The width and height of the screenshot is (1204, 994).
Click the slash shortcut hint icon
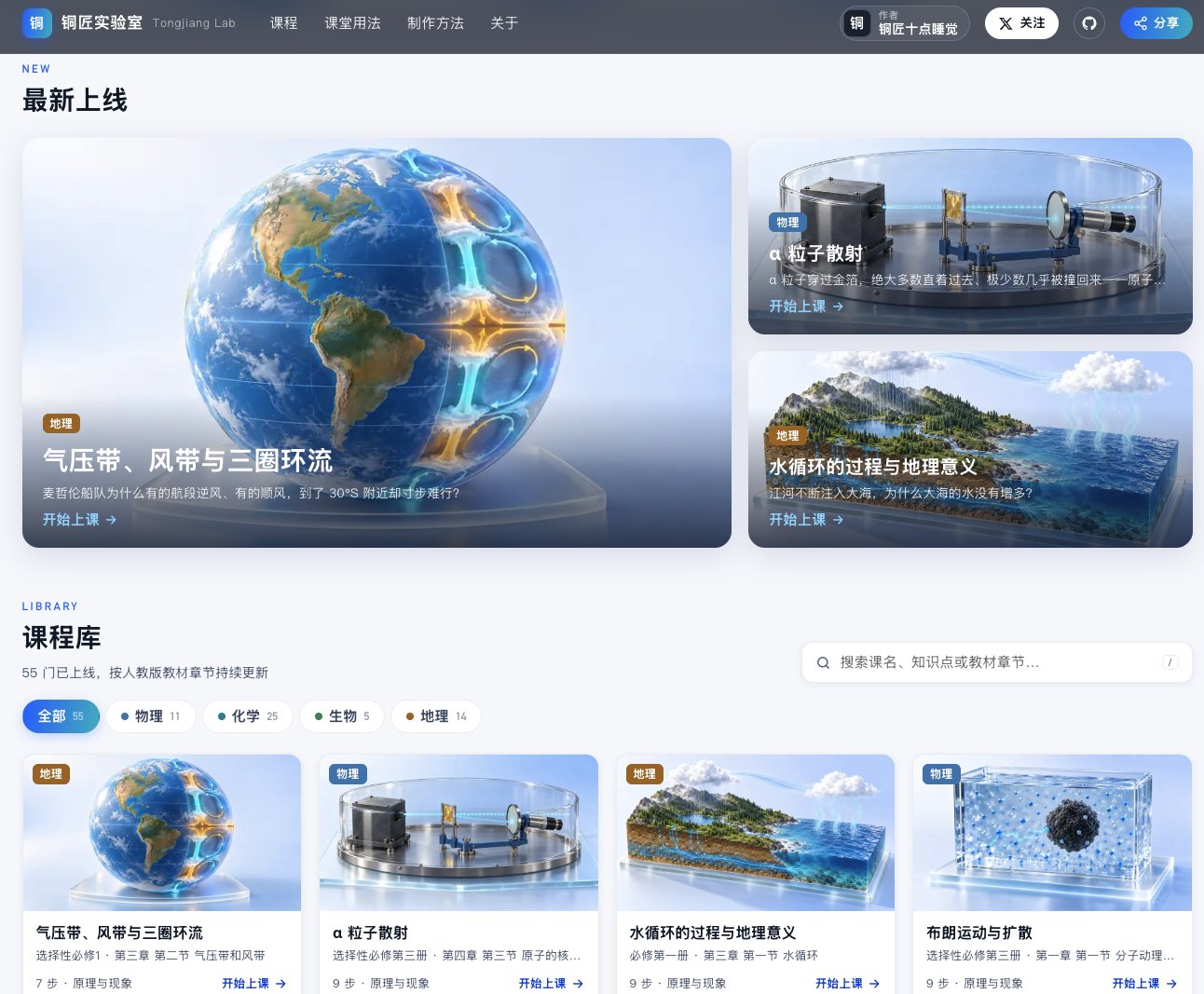(1170, 662)
